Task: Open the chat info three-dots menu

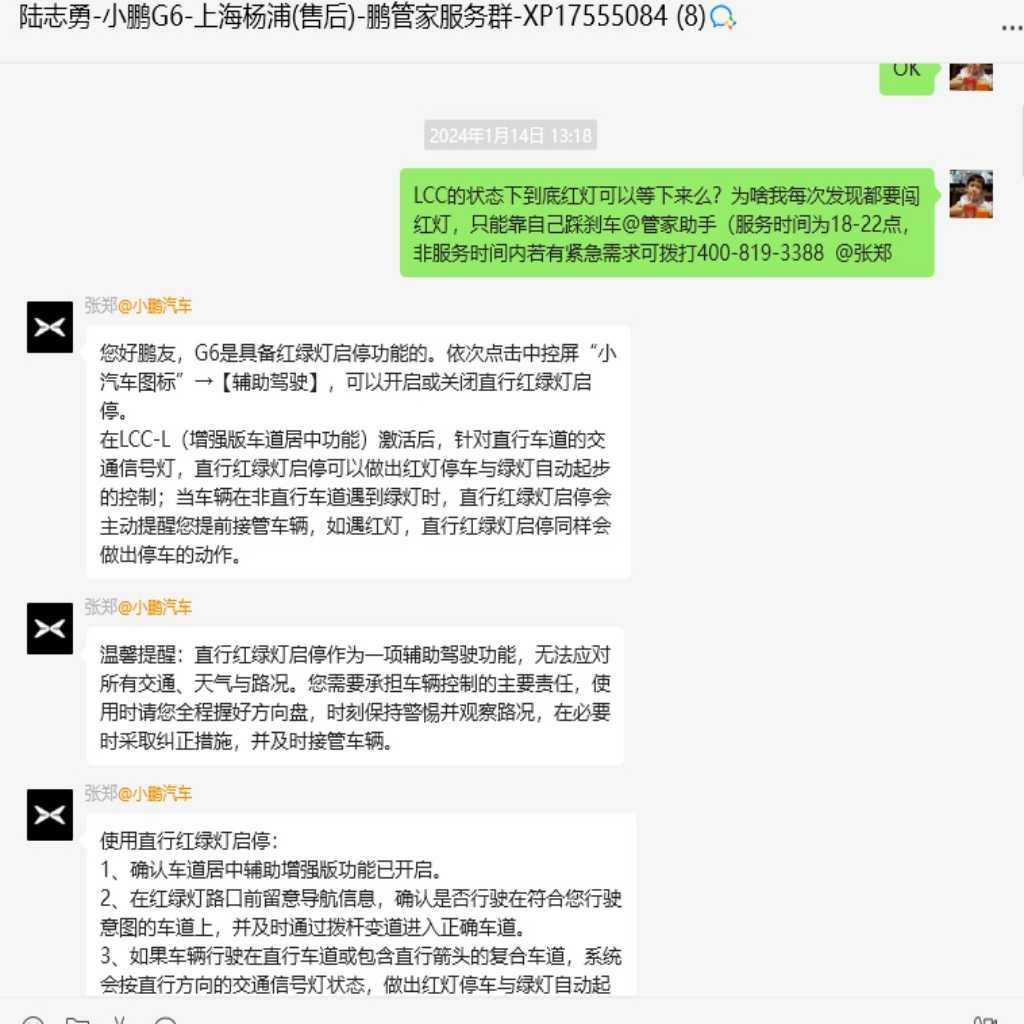Action: click(x=1011, y=27)
